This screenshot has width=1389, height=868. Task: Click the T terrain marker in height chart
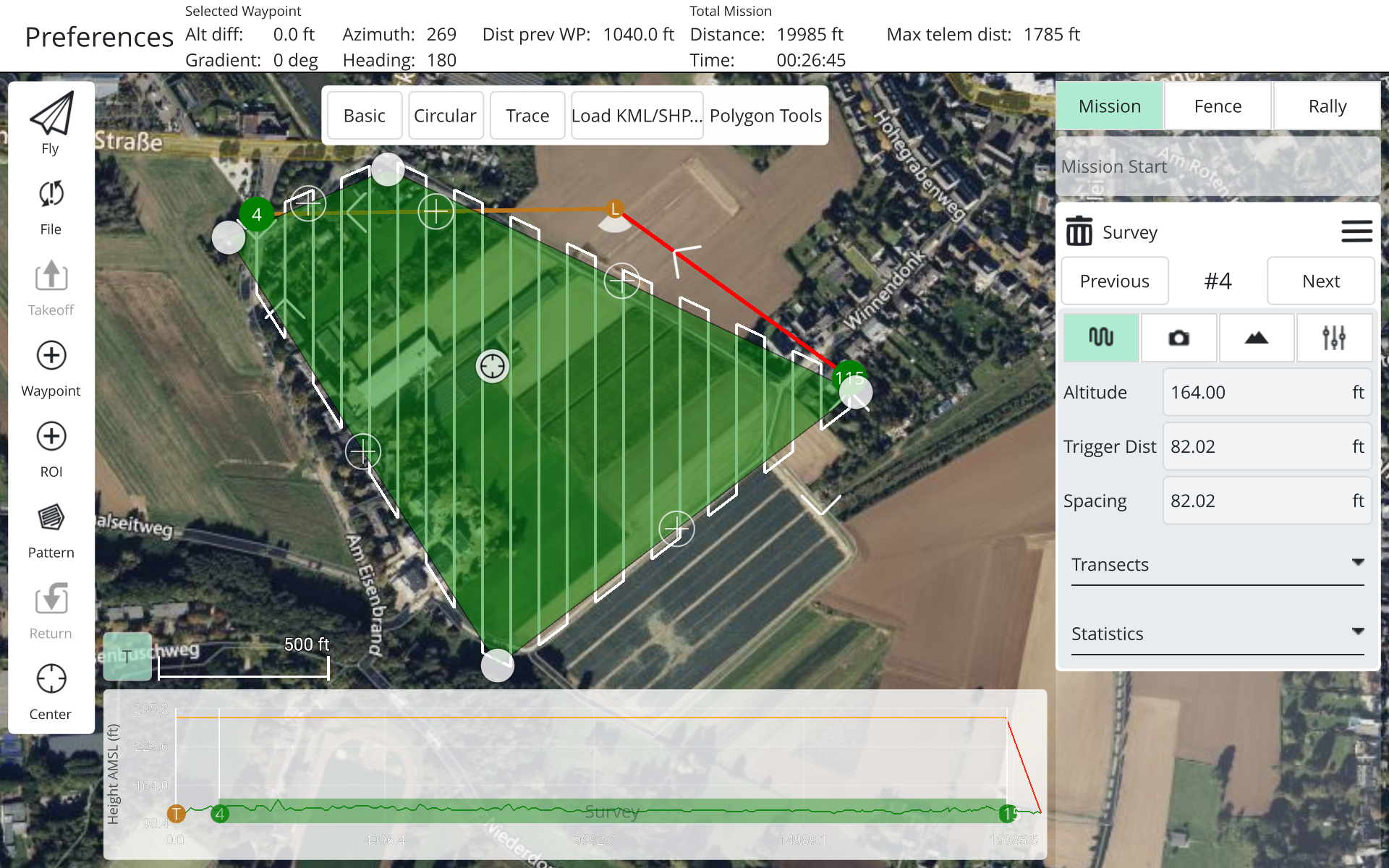pyautogui.click(x=177, y=814)
